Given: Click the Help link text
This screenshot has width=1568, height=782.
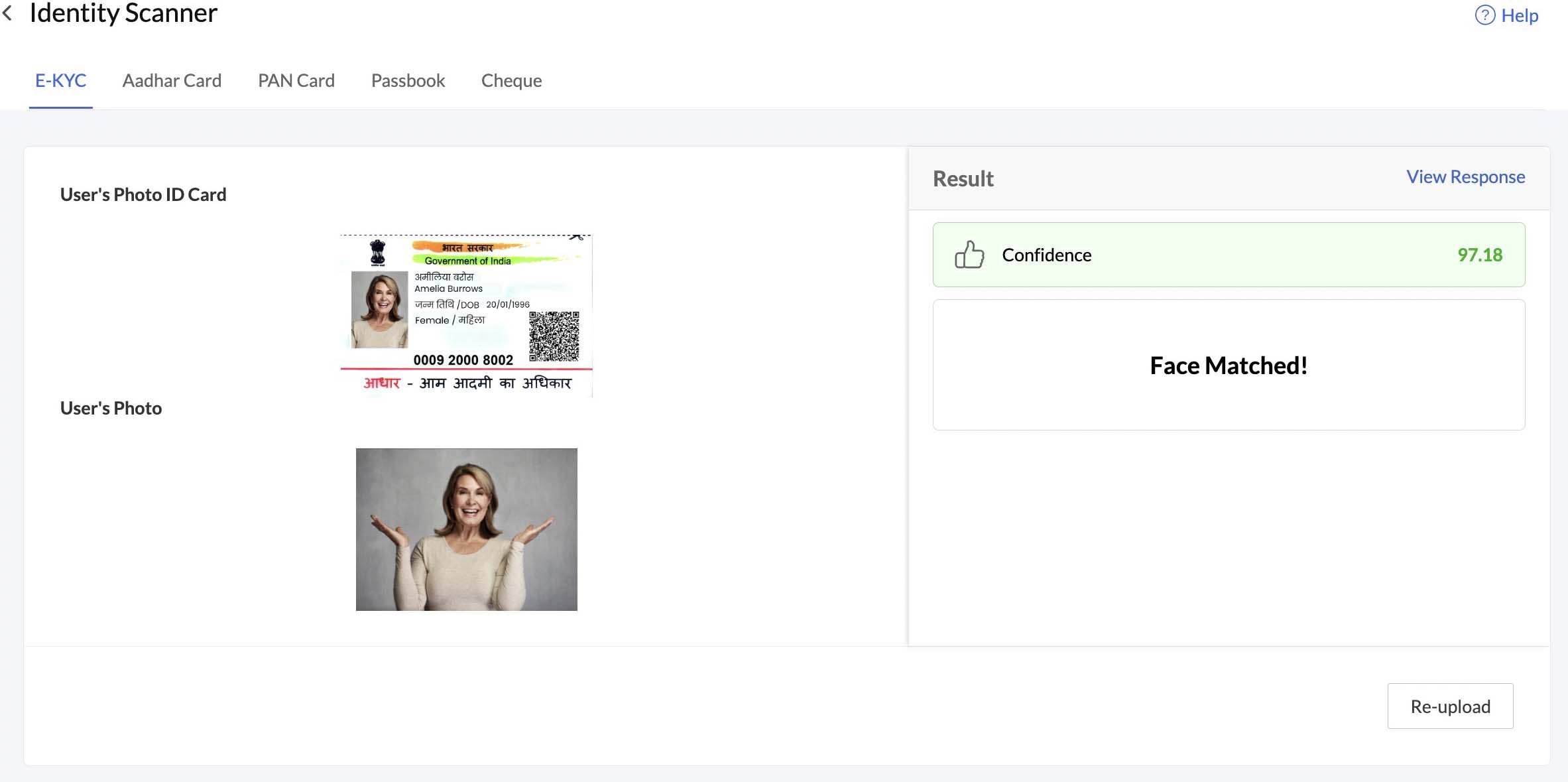Looking at the screenshot, I should coord(1520,15).
